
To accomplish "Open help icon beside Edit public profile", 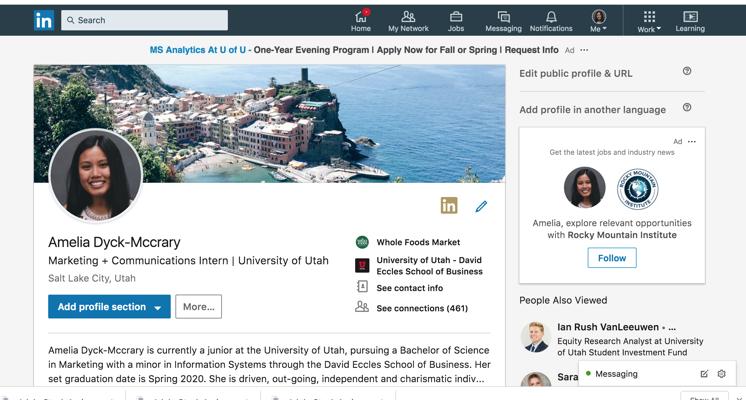I will tap(687, 72).
